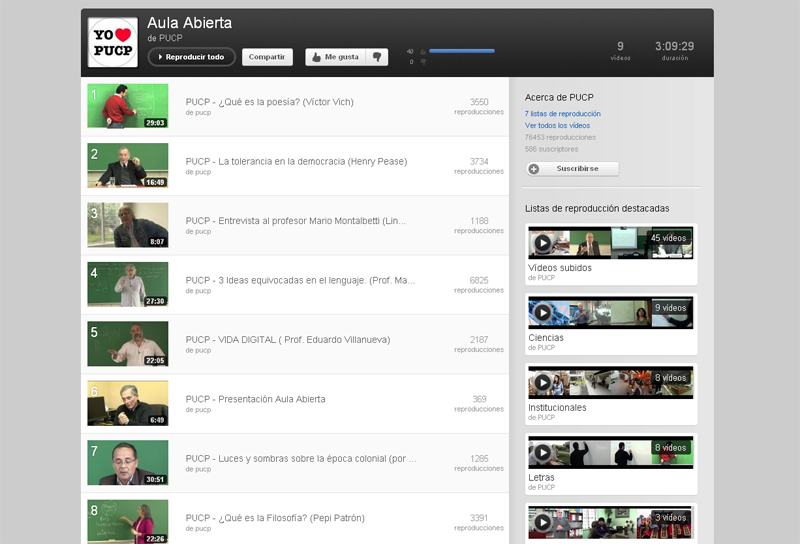Open thumbnail for Pepi Patrón video

coord(128,522)
